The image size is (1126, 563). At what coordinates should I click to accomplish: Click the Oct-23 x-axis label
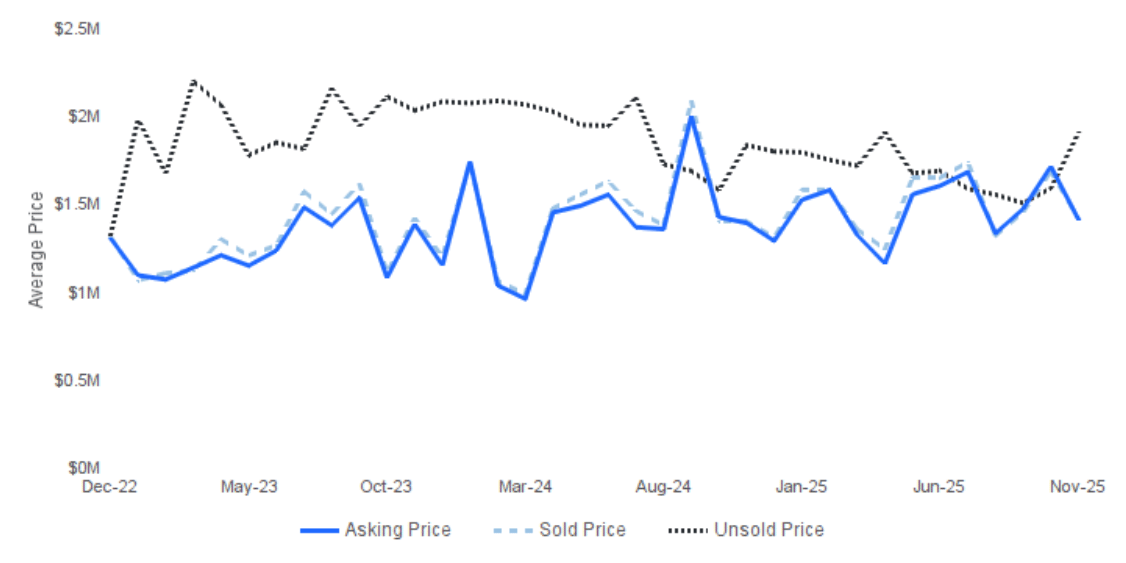coord(386,487)
